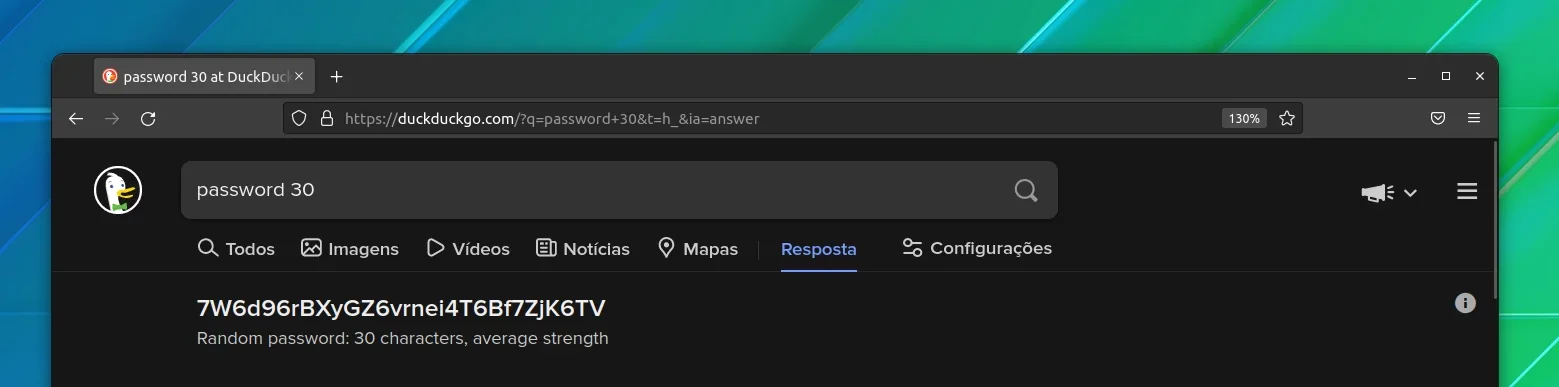Go forward with the forward arrow

[x=112, y=118]
